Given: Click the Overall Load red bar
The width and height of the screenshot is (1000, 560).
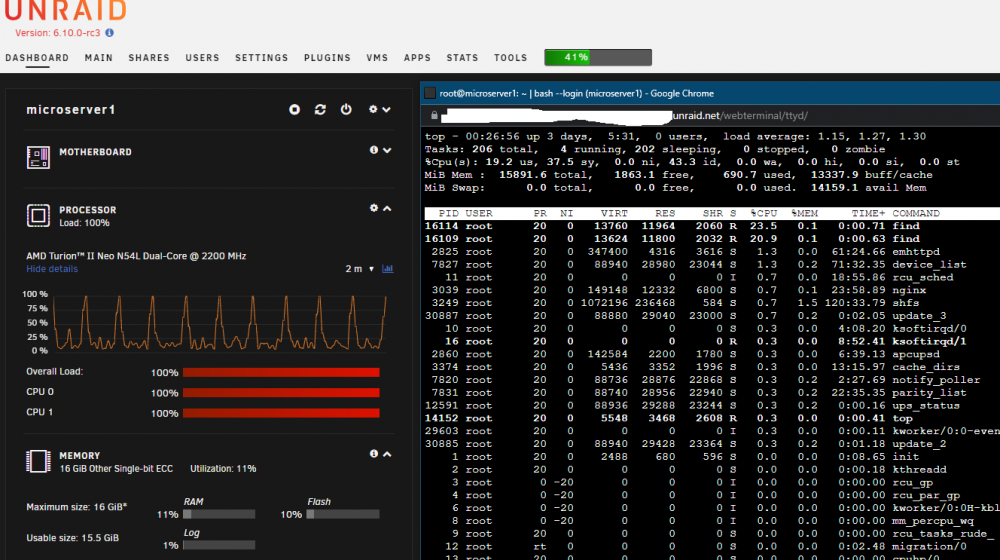Looking at the screenshot, I should pos(281,372).
